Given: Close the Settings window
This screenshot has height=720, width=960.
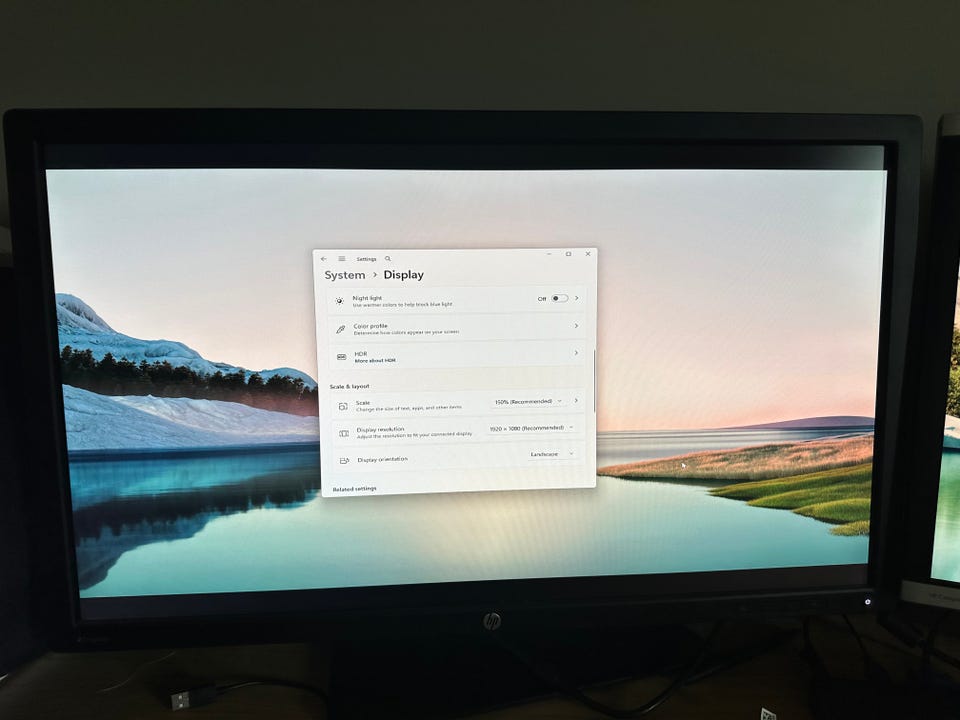Looking at the screenshot, I should pos(588,253).
